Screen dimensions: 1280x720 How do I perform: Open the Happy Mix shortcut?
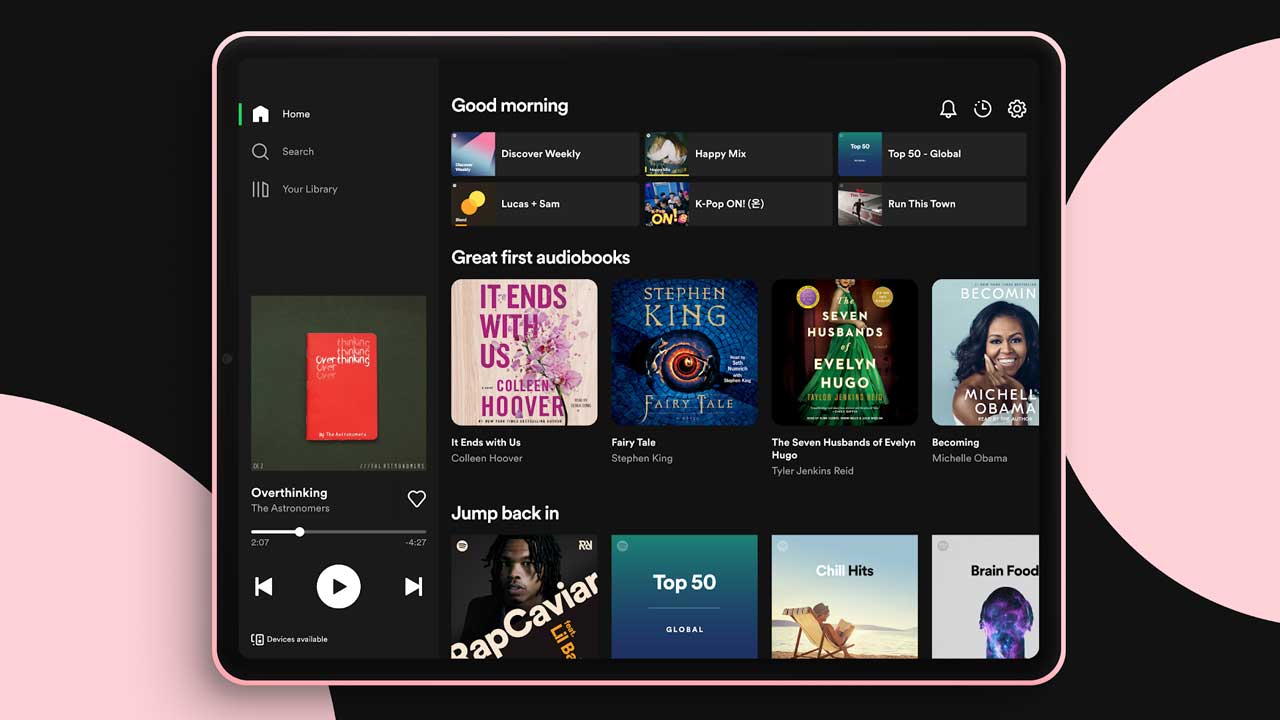point(738,154)
